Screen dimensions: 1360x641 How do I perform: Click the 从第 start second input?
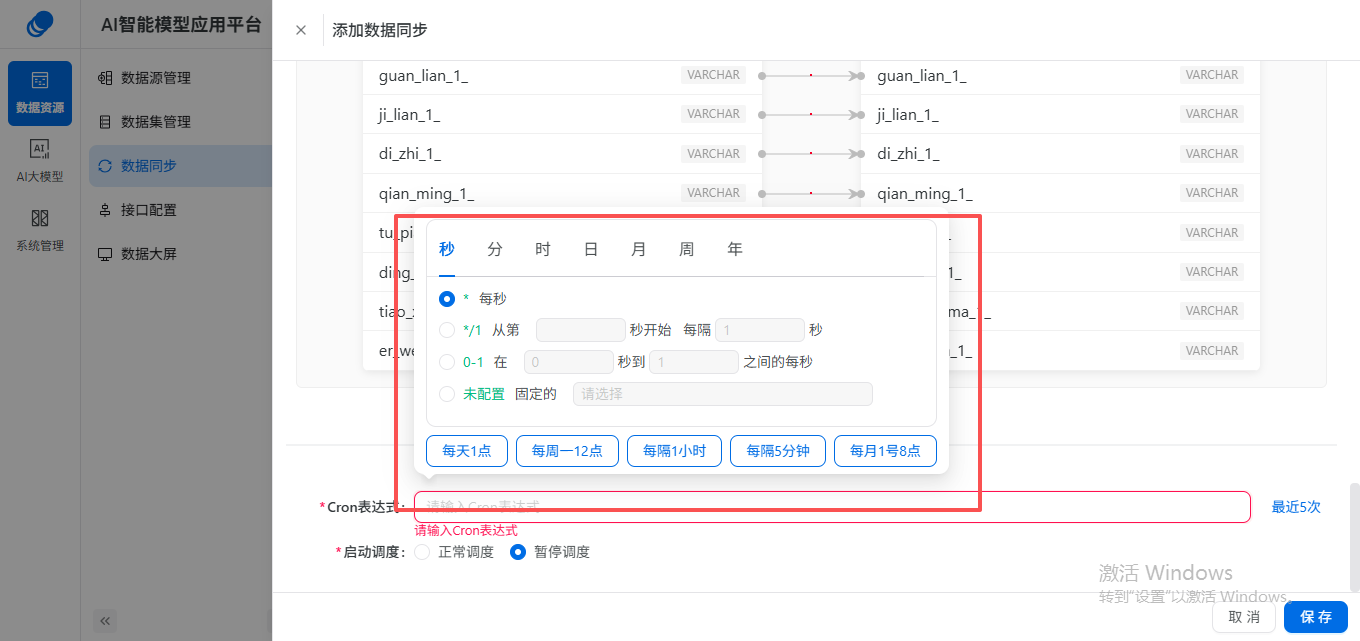point(581,330)
